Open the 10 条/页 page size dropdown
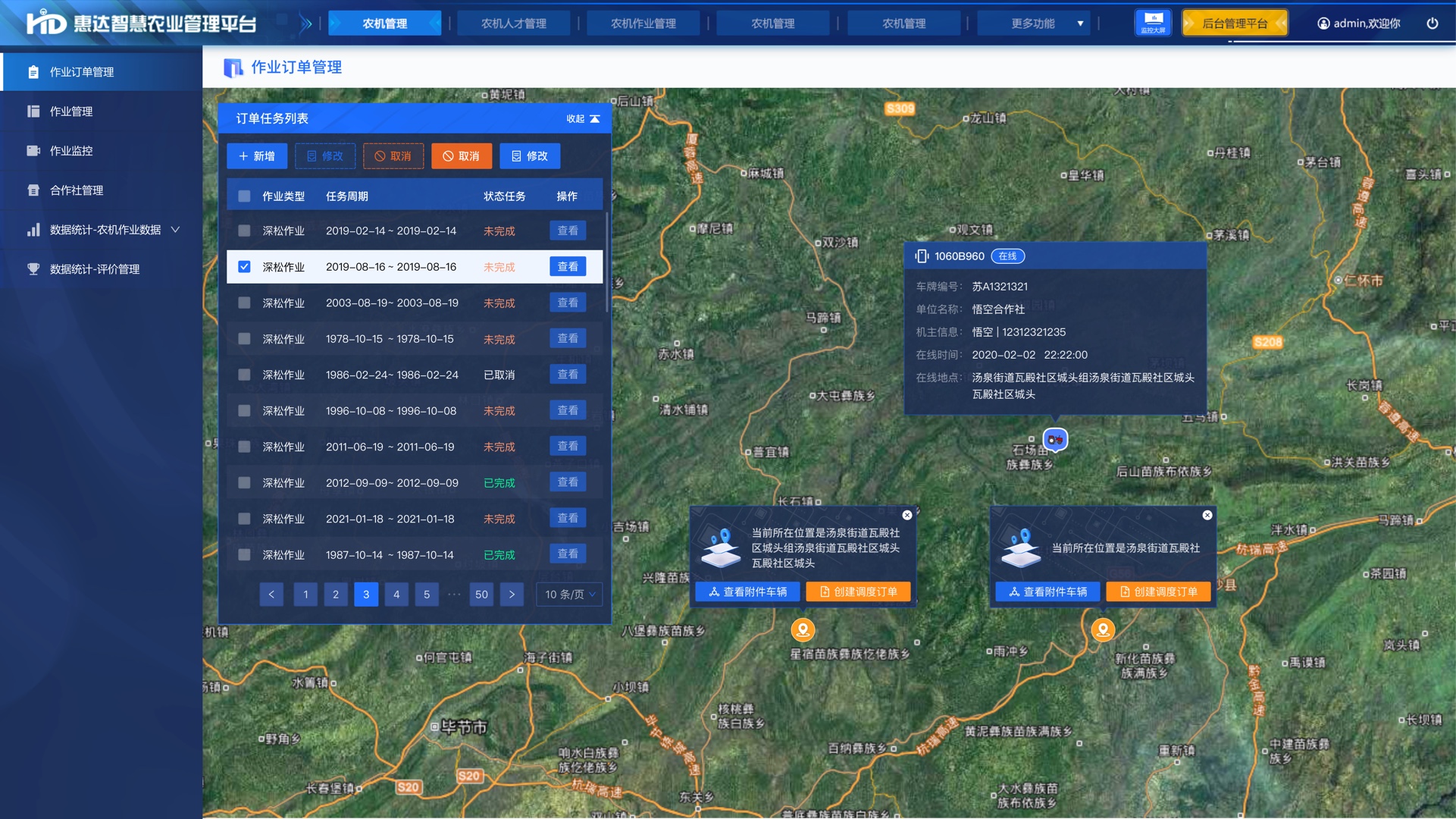The image size is (1456, 819). (569, 595)
